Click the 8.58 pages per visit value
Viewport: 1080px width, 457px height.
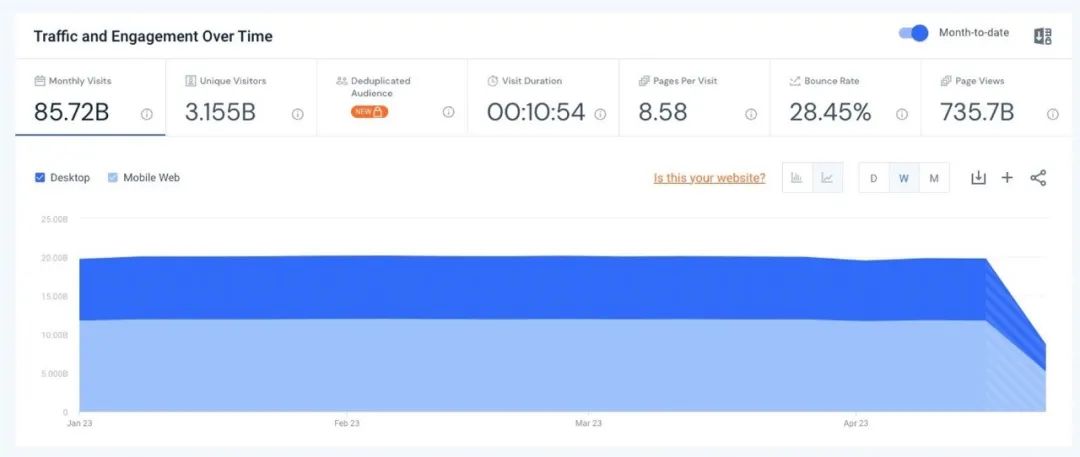coord(663,112)
